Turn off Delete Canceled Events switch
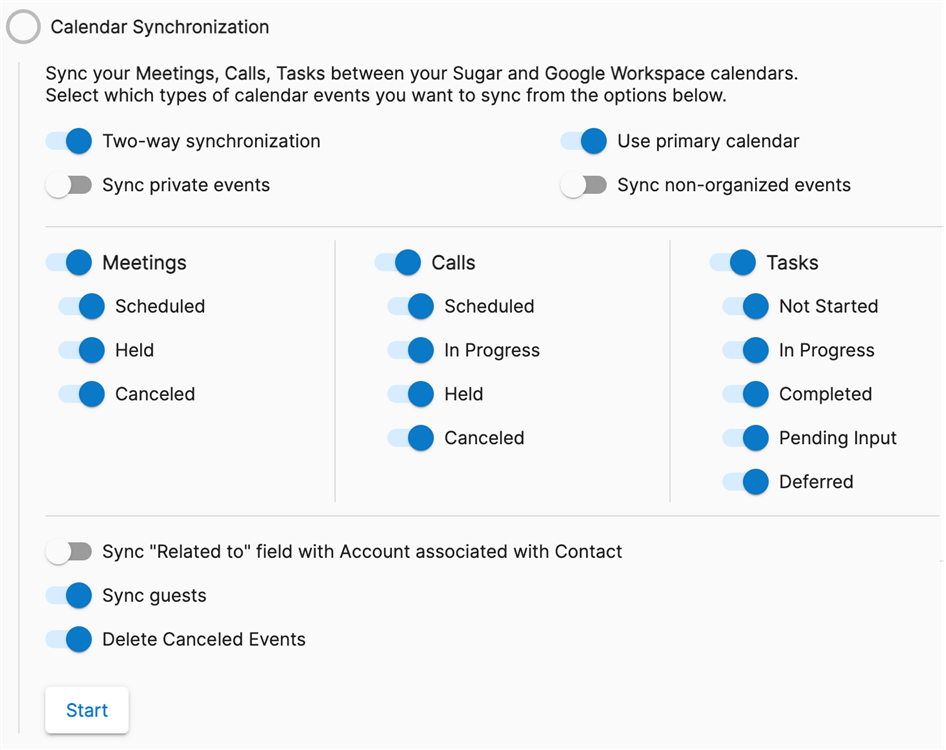The width and height of the screenshot is (946, 750). (x=69, y=639)
